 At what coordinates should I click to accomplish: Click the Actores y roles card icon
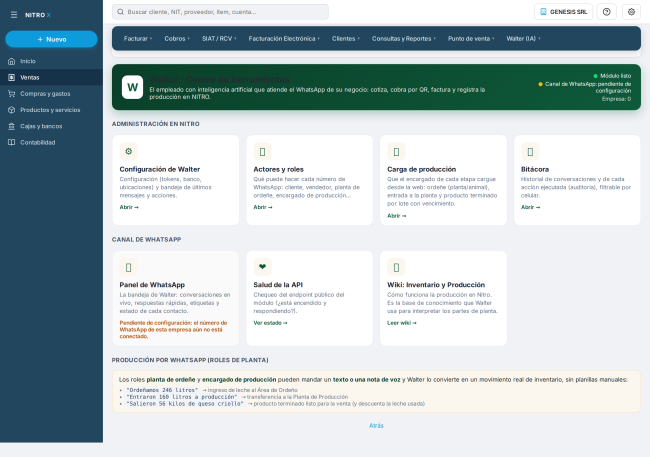click(262, 151)
